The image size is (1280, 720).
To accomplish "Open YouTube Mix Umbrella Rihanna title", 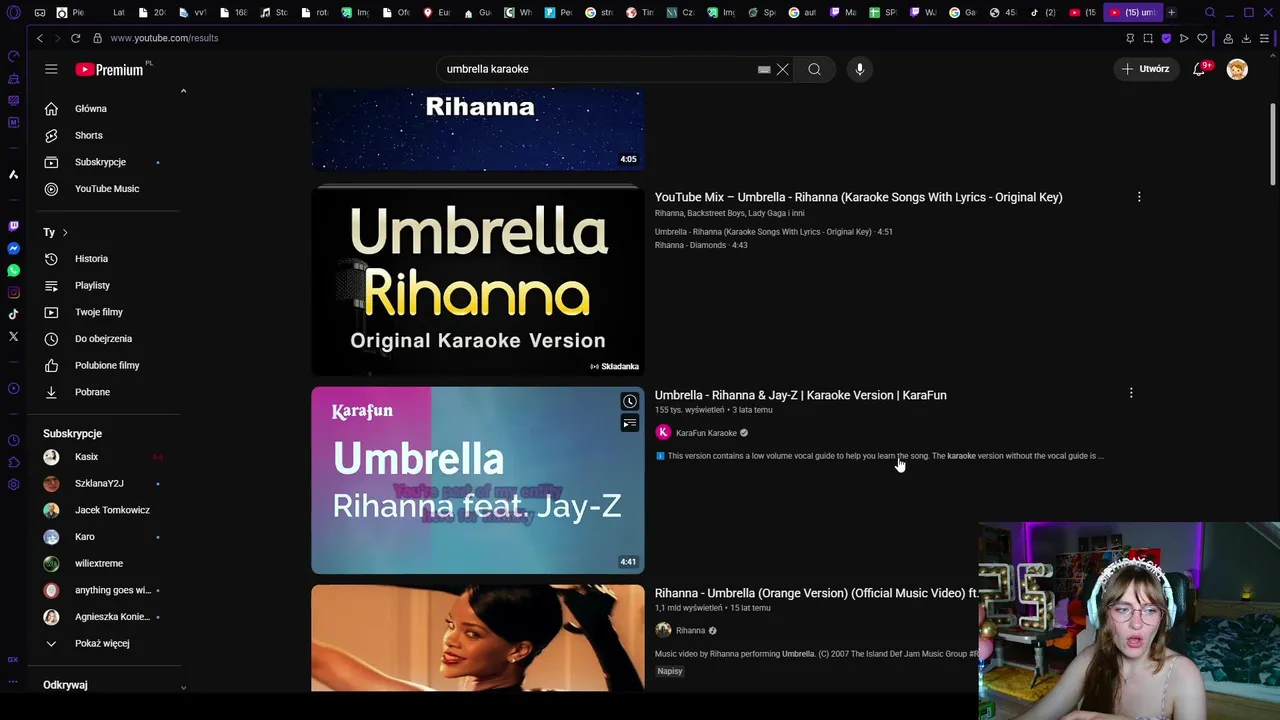I will click(x=858, y=197).
